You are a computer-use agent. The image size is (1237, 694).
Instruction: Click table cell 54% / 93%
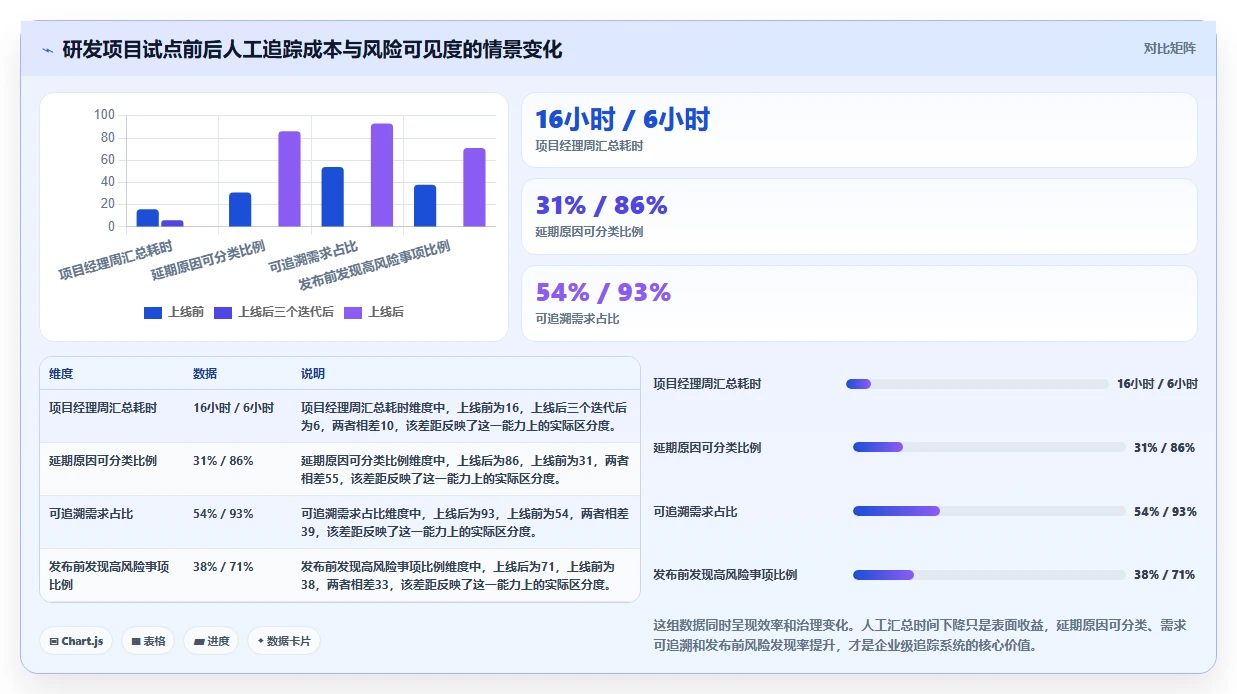223,514
